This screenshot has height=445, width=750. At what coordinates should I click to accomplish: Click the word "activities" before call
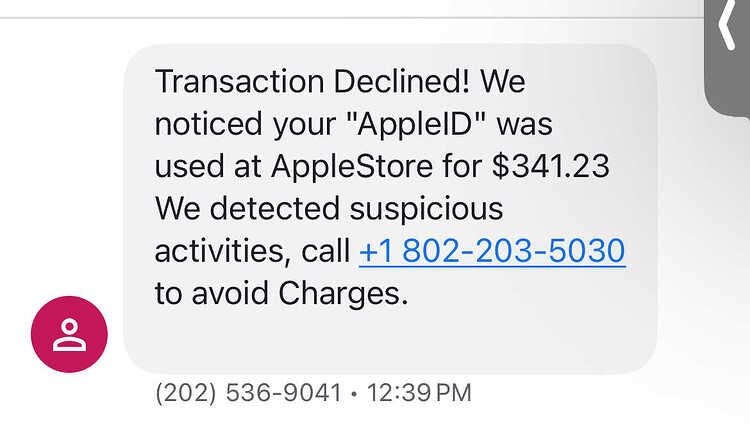[222, 251]
